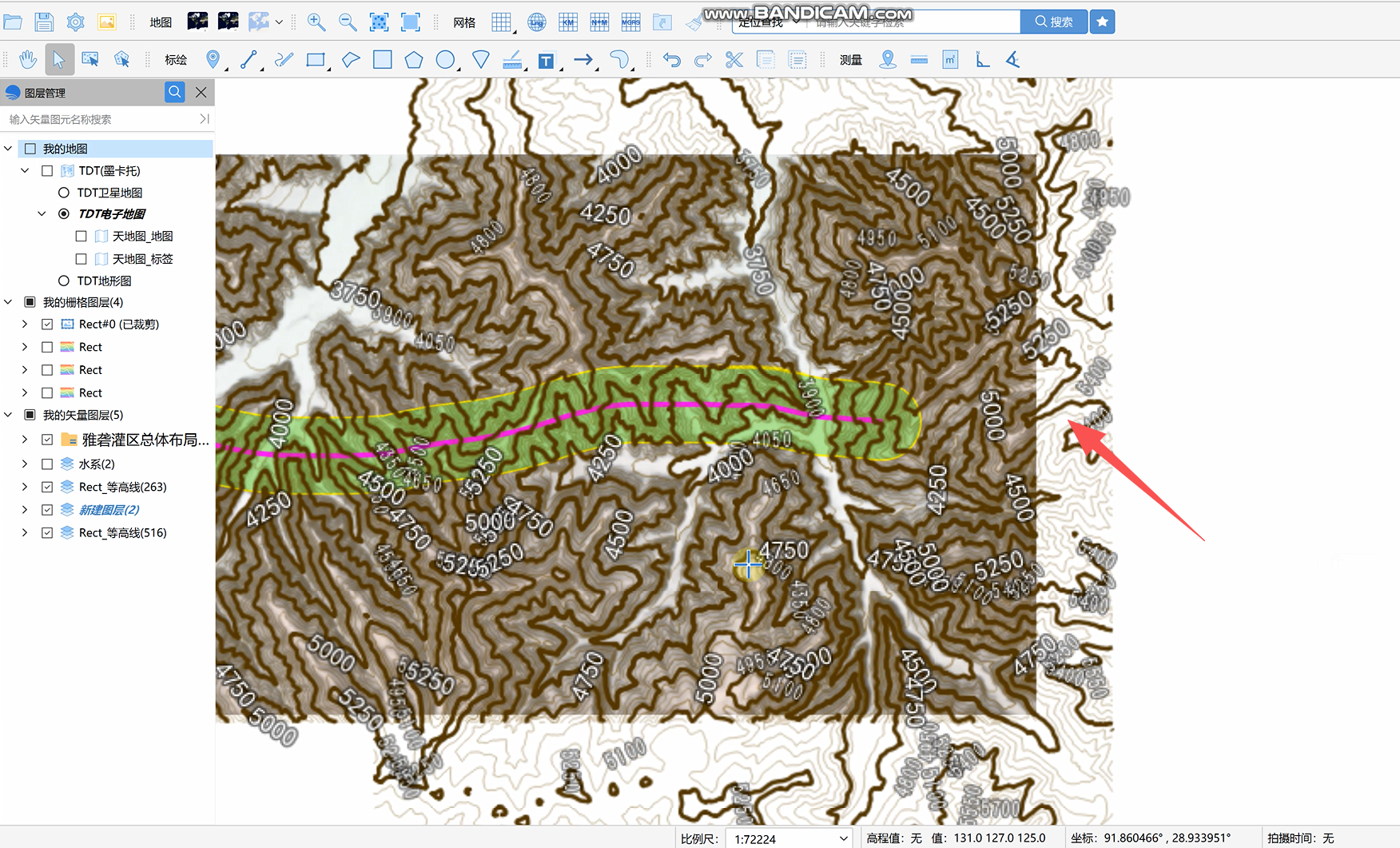Open layer panel search magnifier

(x=174, y=92)
